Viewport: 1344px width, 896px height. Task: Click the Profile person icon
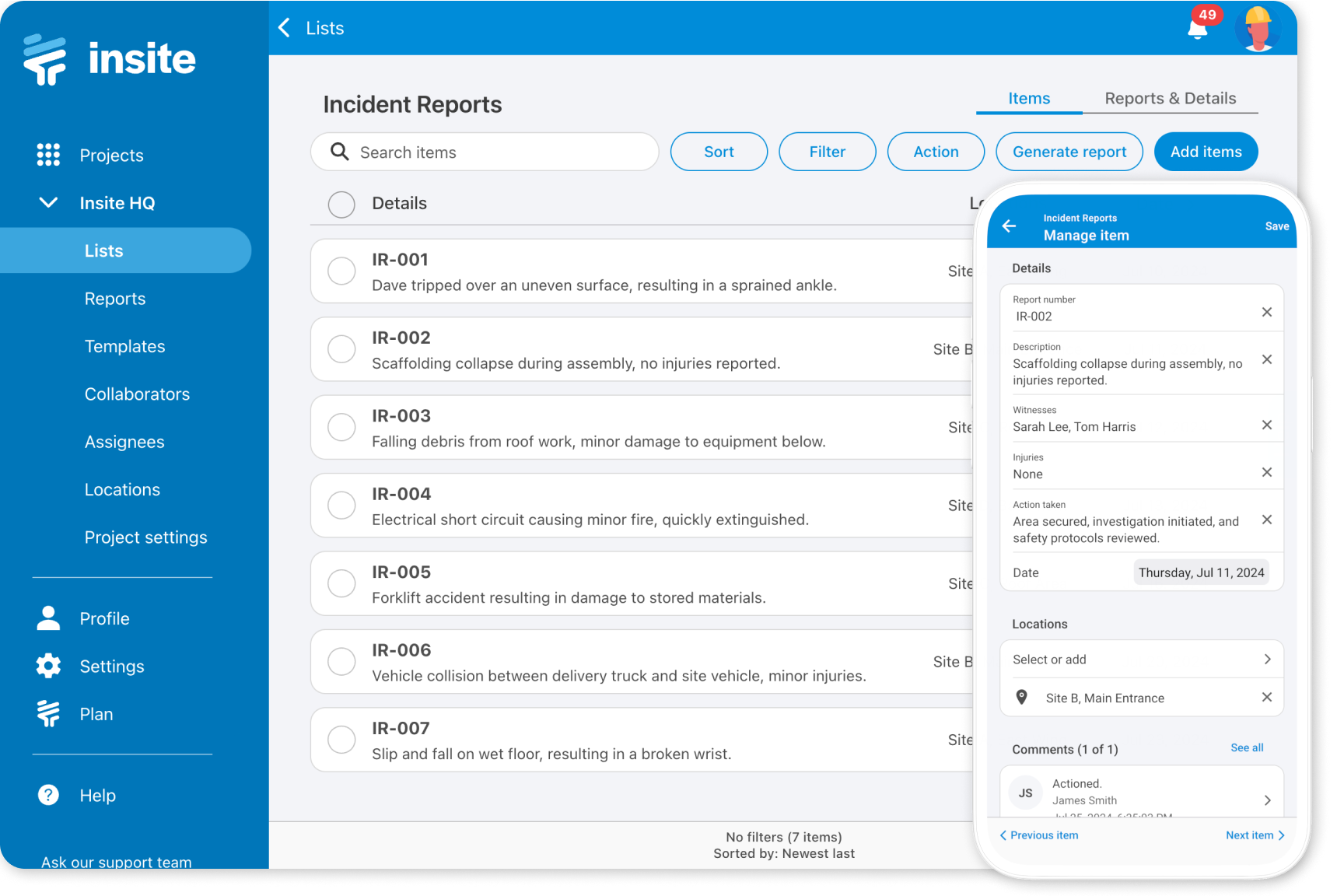click(48, 618)
